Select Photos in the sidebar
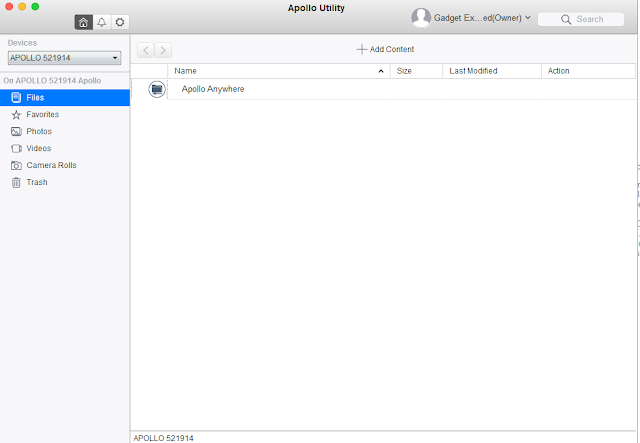 [65, 131]
